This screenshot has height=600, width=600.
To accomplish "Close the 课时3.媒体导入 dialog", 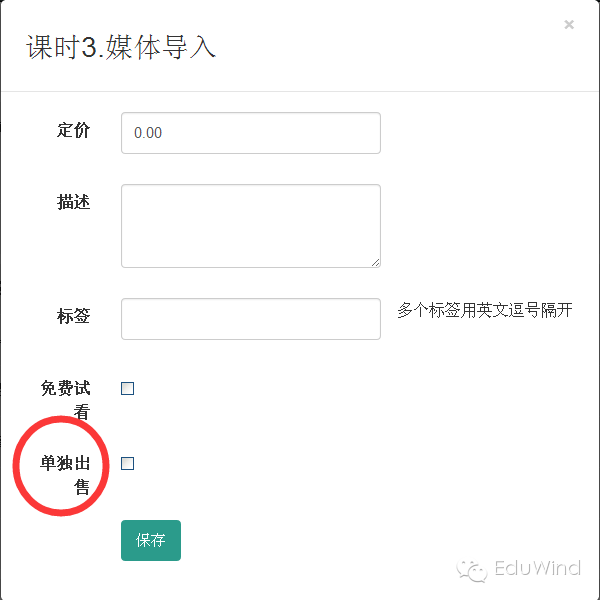I will (x=569, y=24).
